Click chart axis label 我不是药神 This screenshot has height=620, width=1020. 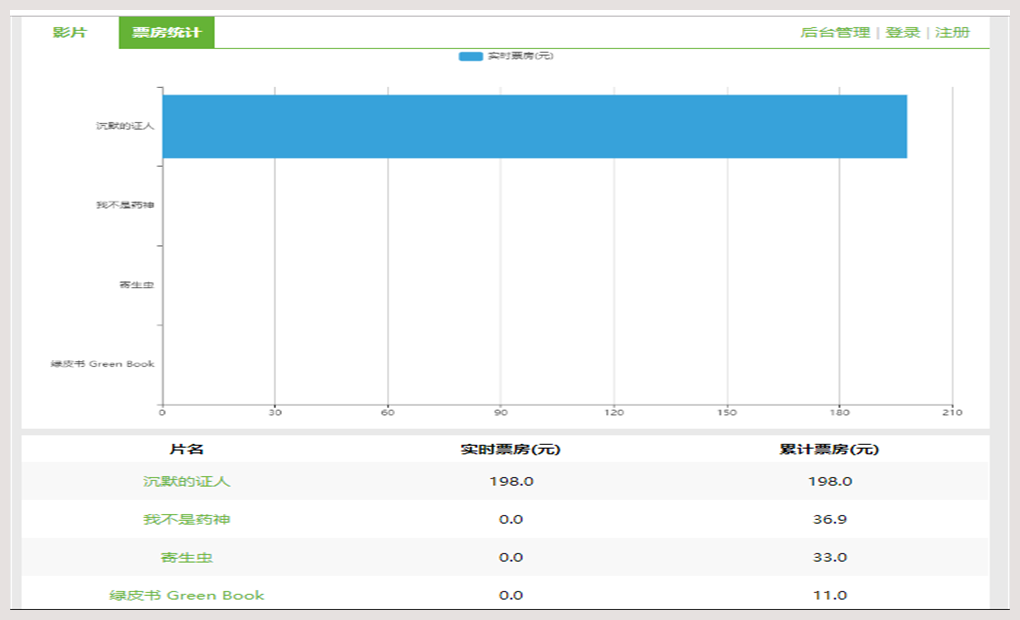tap(125, 205)
